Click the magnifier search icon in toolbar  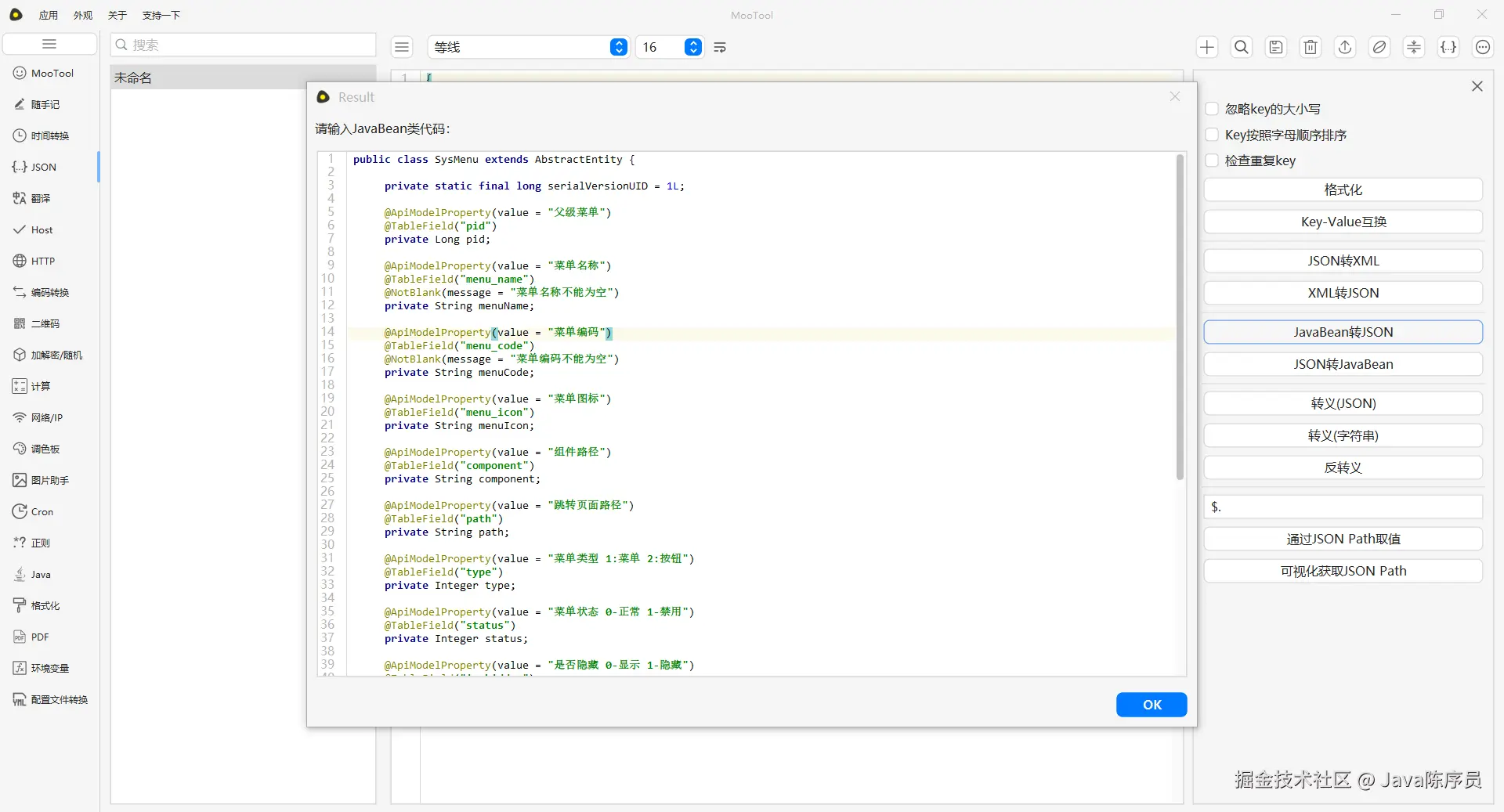tap(1242, 47)
